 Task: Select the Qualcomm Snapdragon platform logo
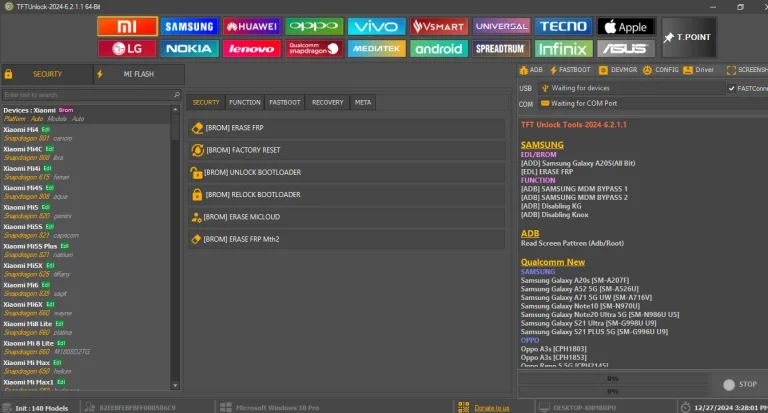click(x=313, y=47)
